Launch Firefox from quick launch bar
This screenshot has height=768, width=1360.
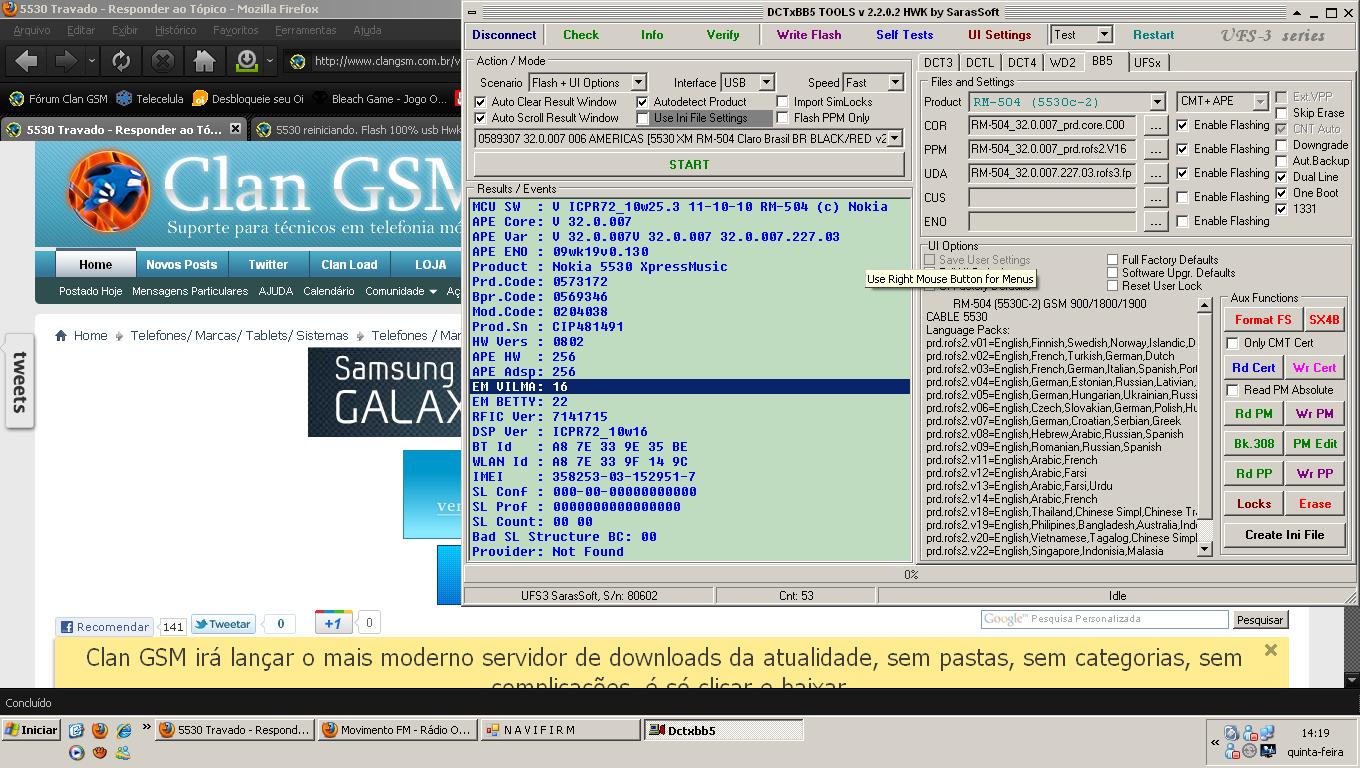coord(99,730)
